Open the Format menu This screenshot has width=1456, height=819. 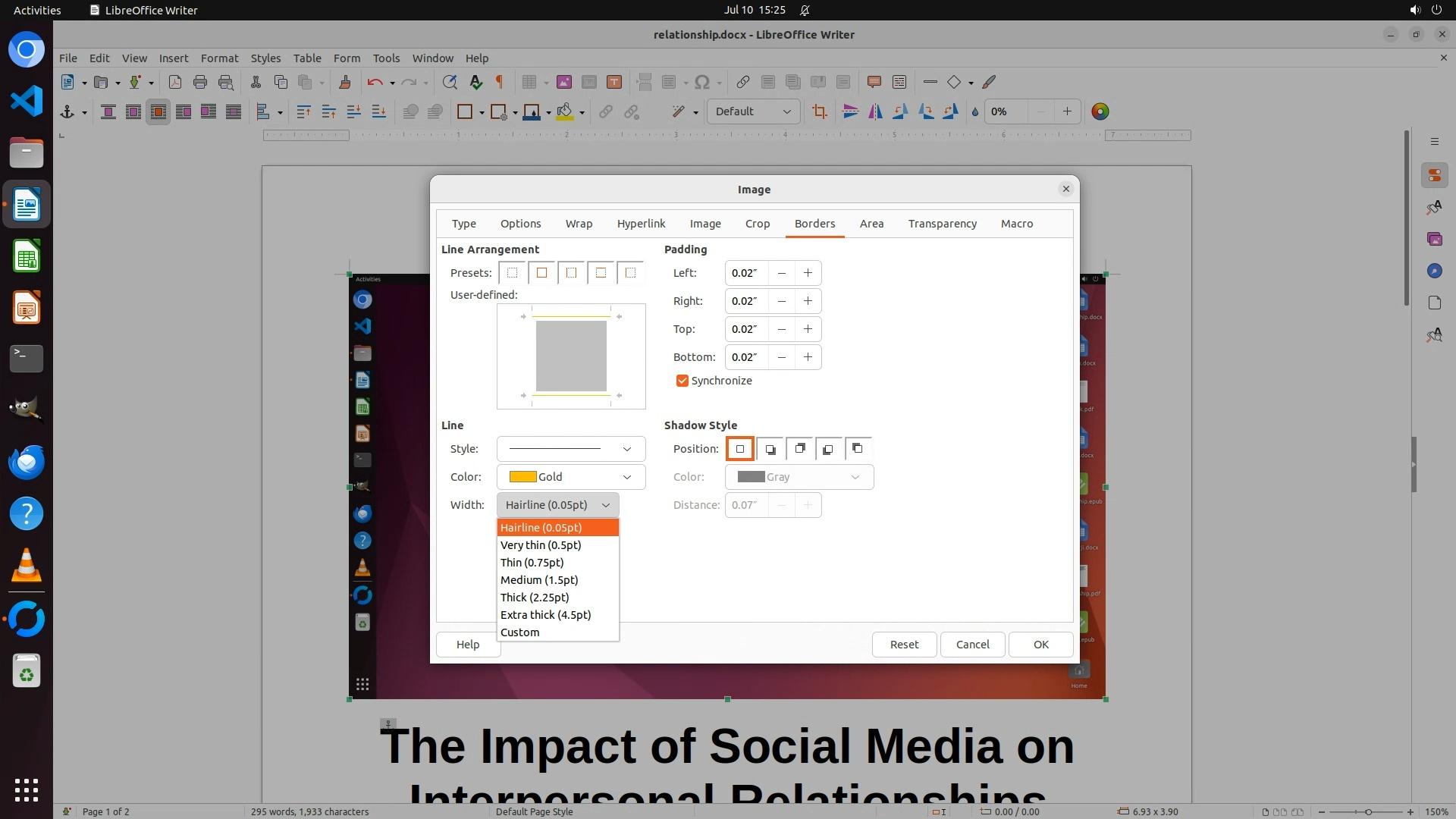219,58
